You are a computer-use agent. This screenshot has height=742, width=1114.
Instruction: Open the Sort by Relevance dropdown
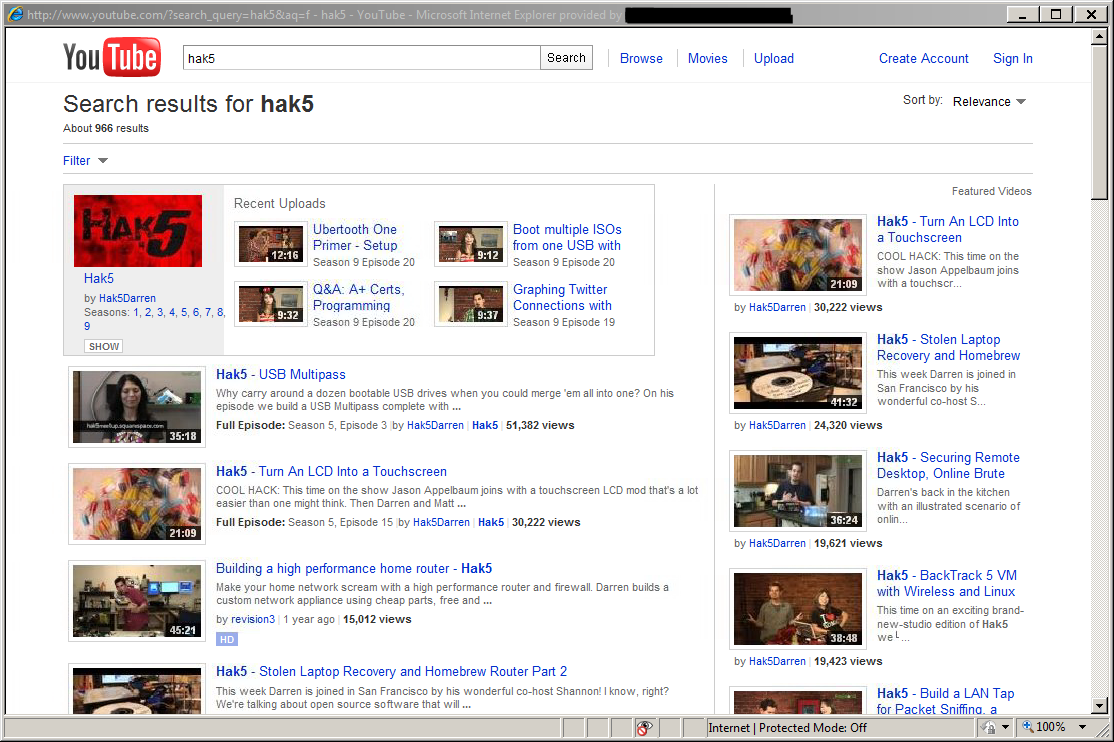989,102
